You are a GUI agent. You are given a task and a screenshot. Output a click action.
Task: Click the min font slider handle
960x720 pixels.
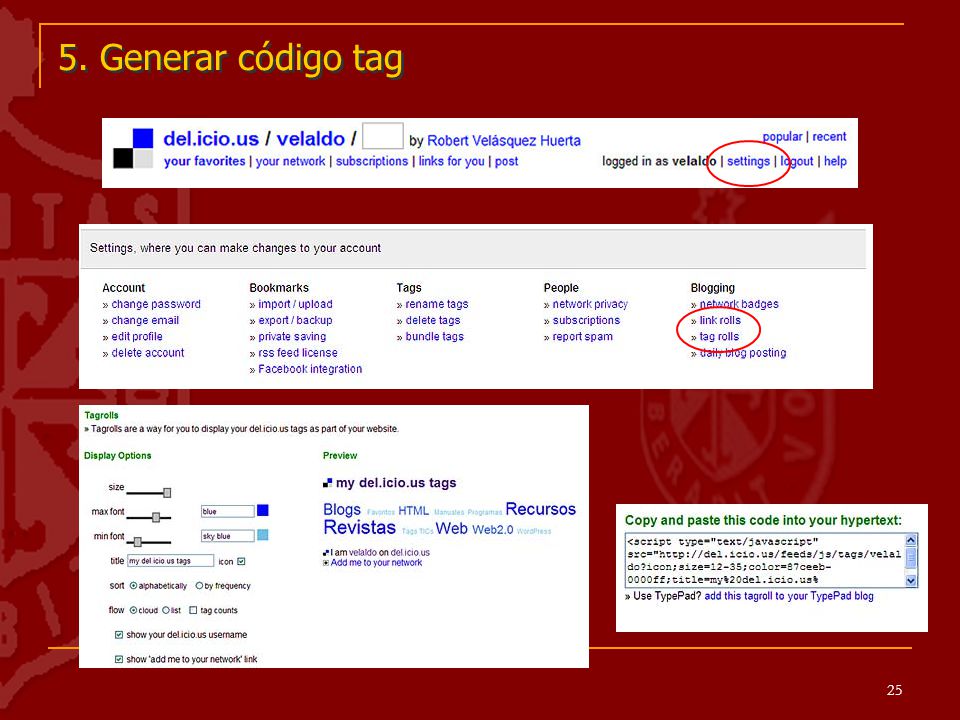tap(138, 542)
